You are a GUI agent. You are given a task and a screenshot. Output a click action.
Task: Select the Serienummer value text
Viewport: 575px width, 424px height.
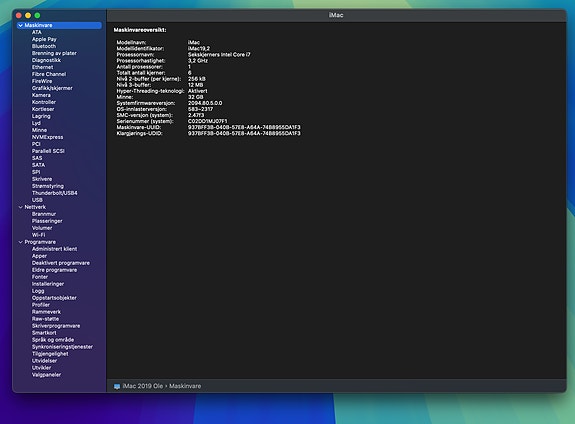point(208,121)
